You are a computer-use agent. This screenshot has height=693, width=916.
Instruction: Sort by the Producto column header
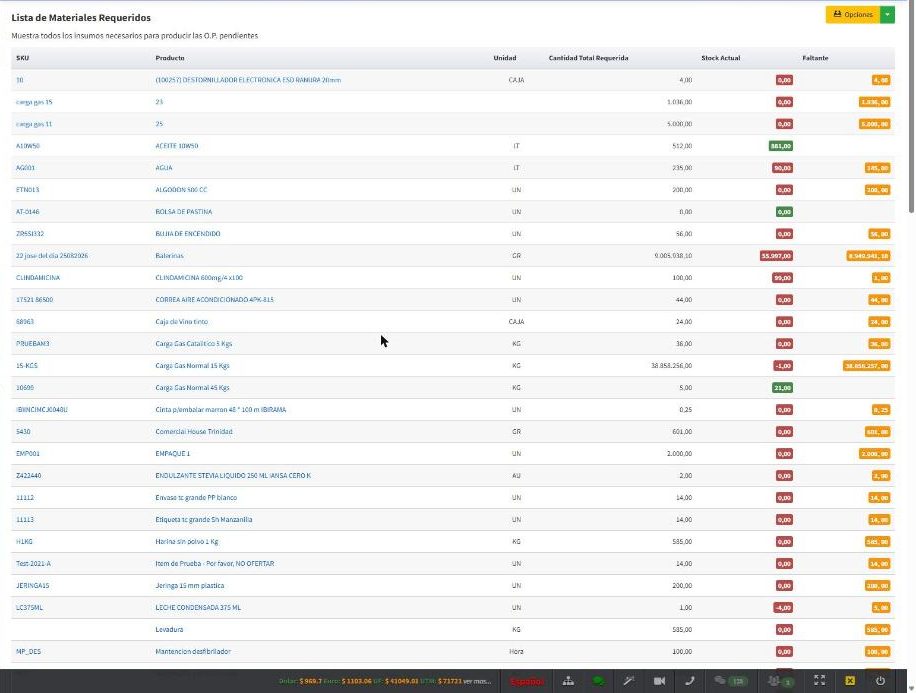coord(170,58)
